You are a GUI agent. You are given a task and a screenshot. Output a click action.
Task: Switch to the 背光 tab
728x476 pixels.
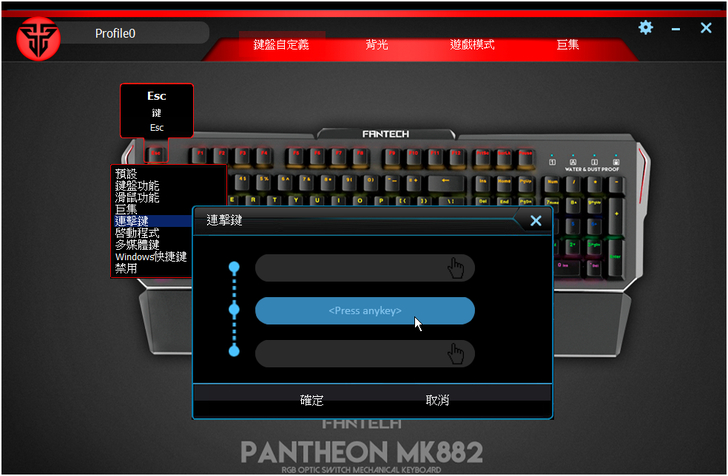[377, 45]
